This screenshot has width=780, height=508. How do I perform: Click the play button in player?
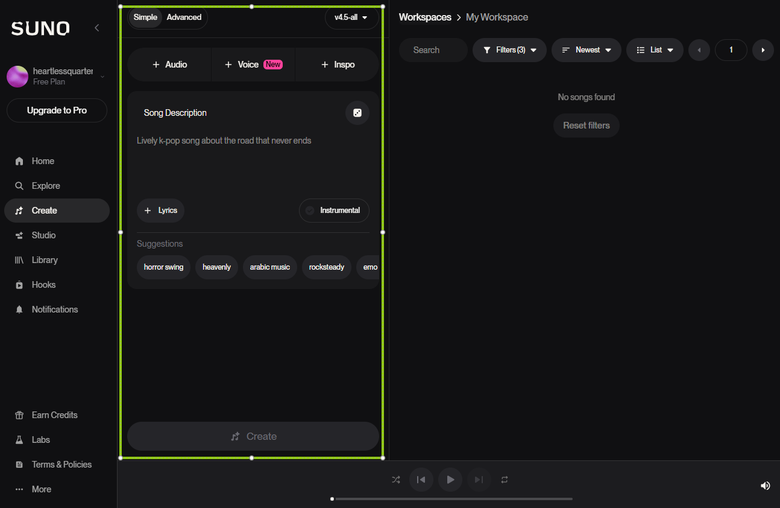click(x=450, y=480)
